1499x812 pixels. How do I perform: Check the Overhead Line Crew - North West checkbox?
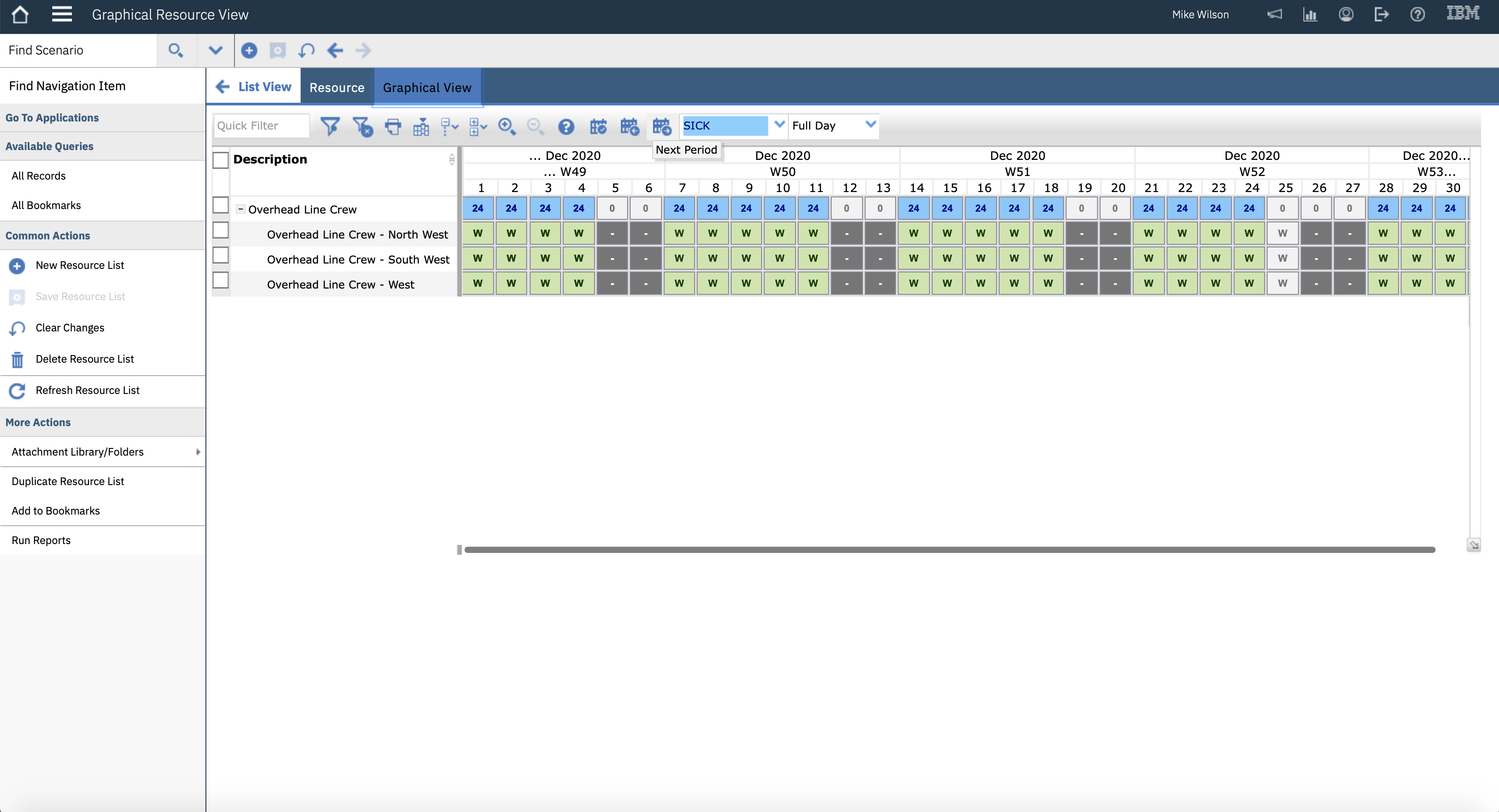click(221, 230)
